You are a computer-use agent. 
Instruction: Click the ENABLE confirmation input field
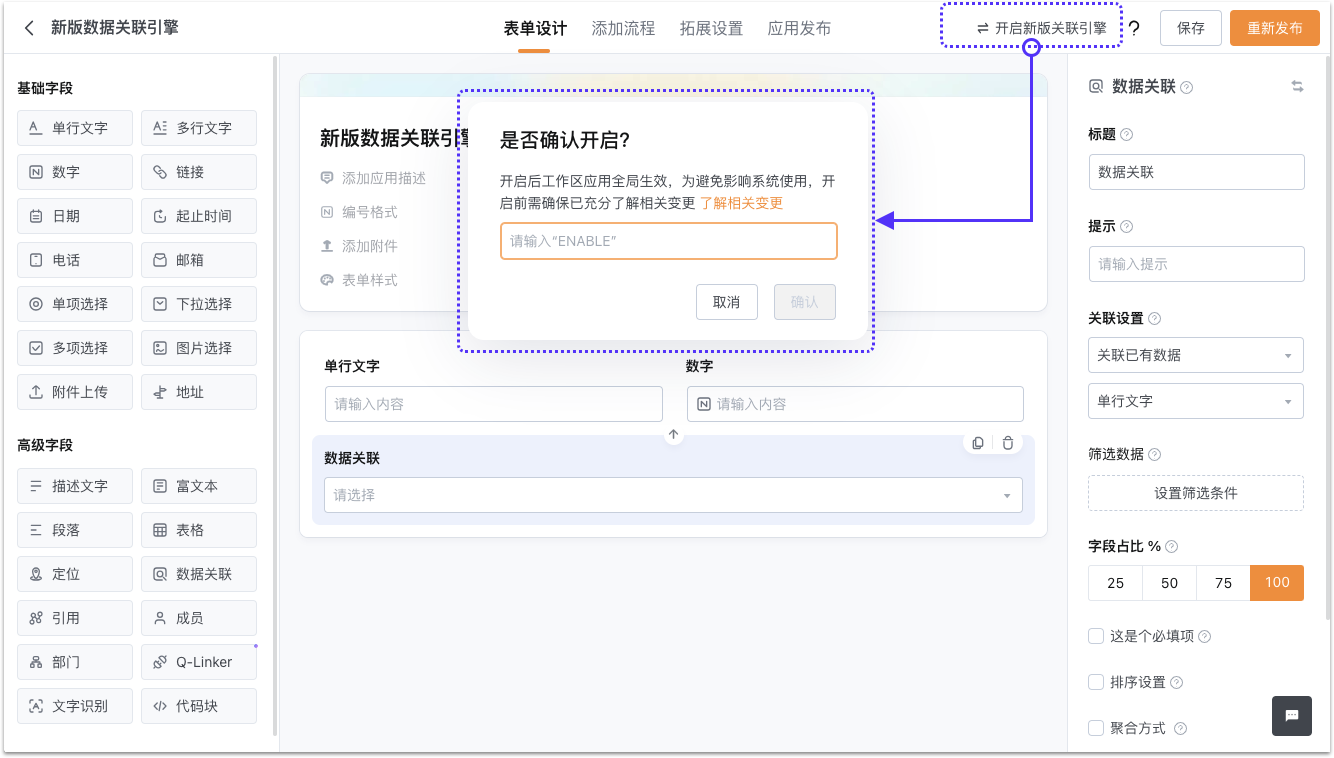[x=668, y=241]
